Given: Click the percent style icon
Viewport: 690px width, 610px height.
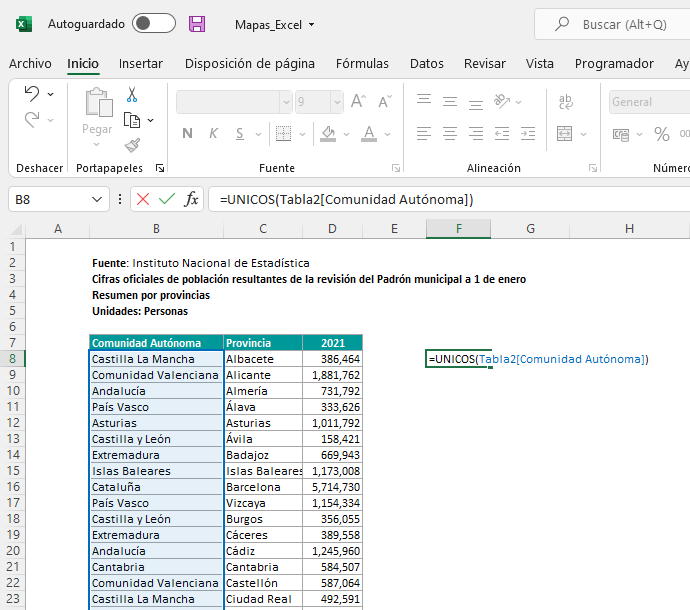Looking at the screenshot, I should pos(661,134).
